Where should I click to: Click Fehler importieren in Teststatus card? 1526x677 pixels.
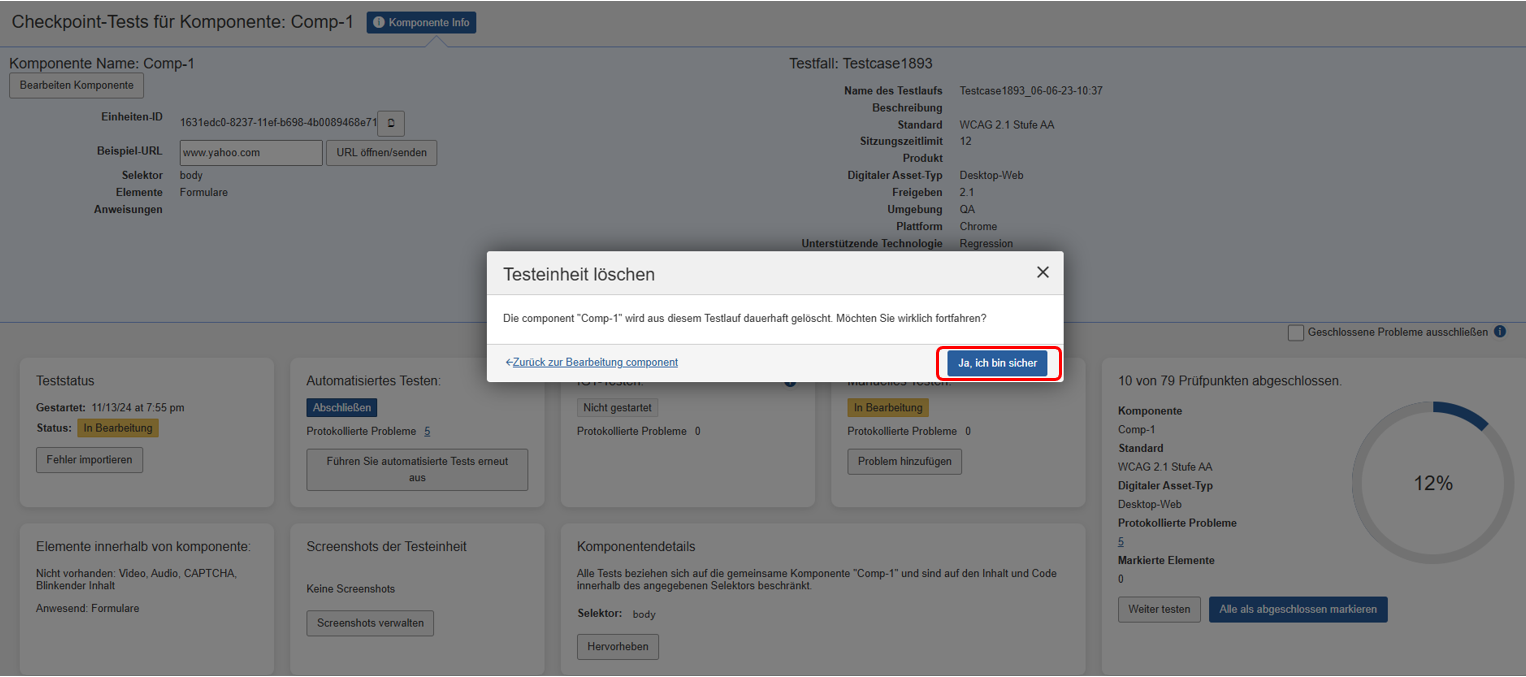(90, 460)
